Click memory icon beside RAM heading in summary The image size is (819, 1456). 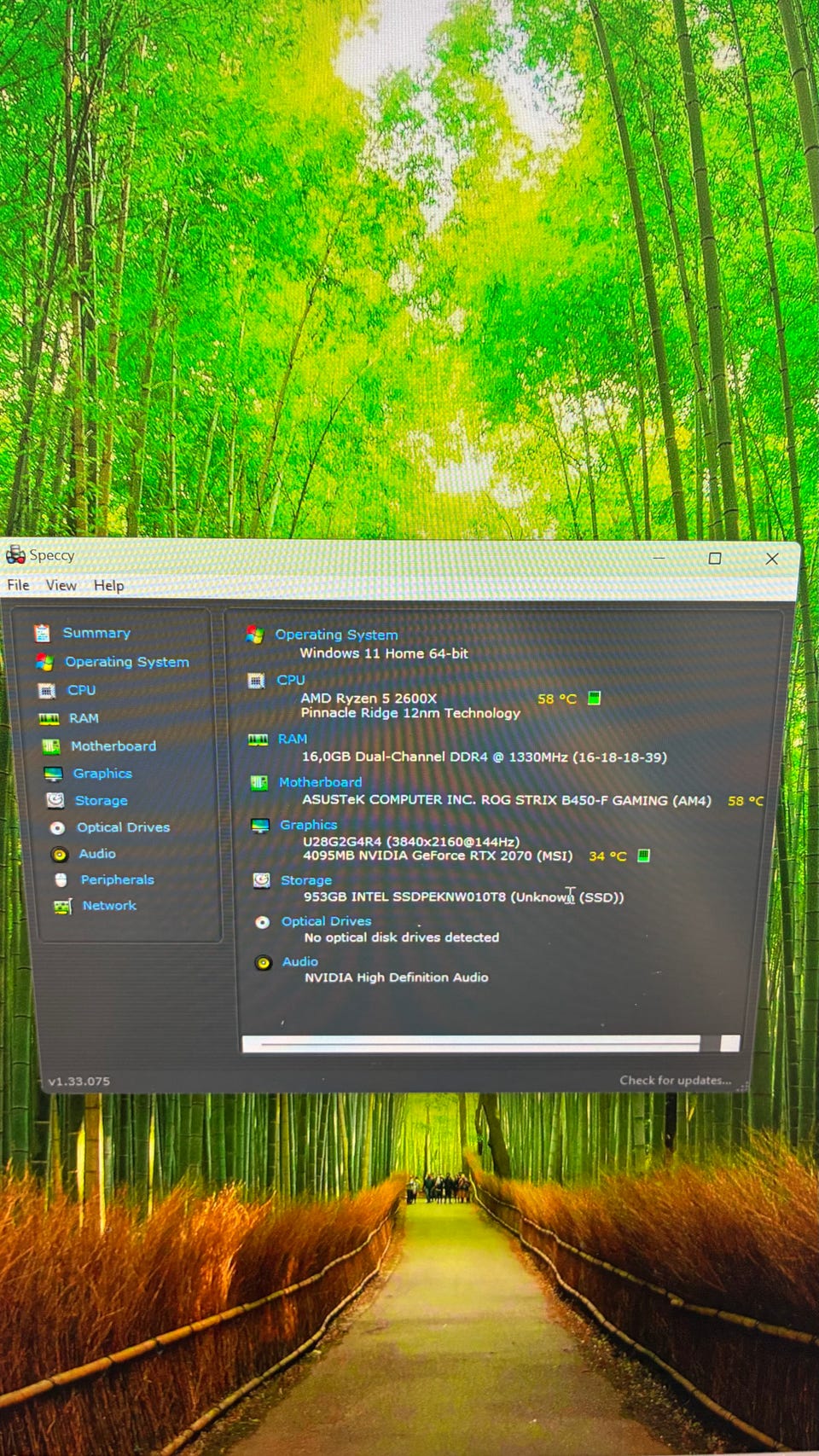point(258,740)
